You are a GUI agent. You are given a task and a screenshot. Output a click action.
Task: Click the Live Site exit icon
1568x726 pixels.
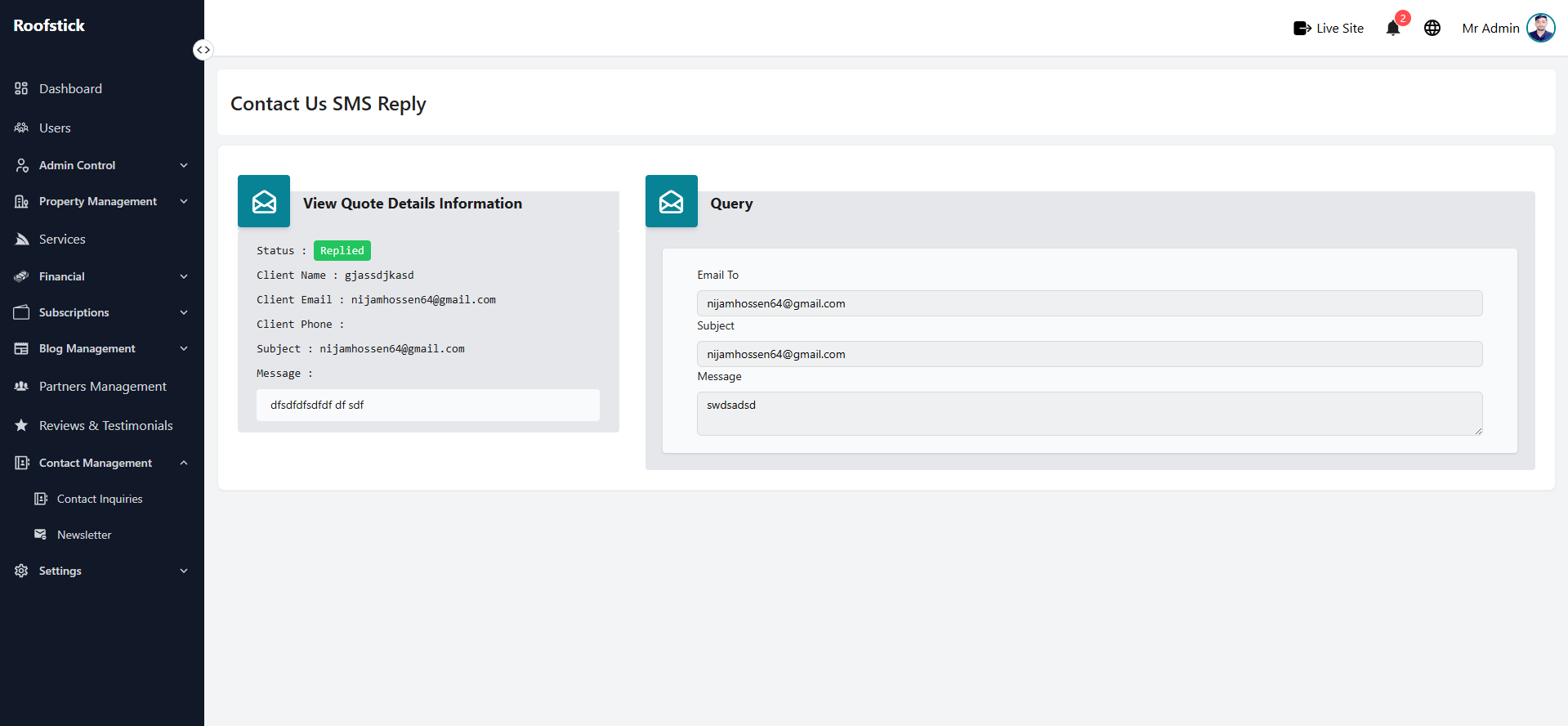[1302, 29]
